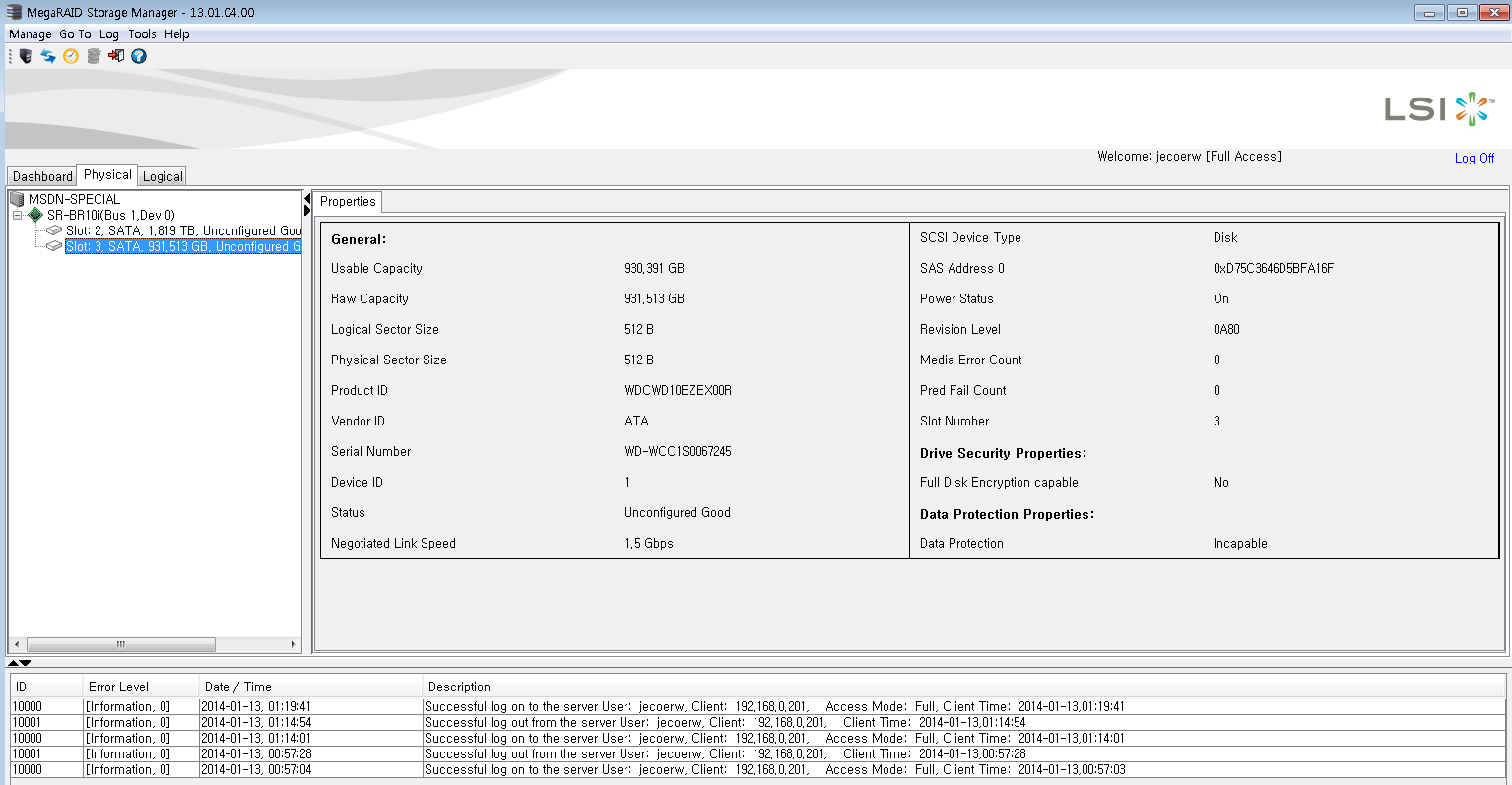Click the link speed value 1.5 Gbps
This screenshot has height=785, width=1512.
(x=649, y=543)
